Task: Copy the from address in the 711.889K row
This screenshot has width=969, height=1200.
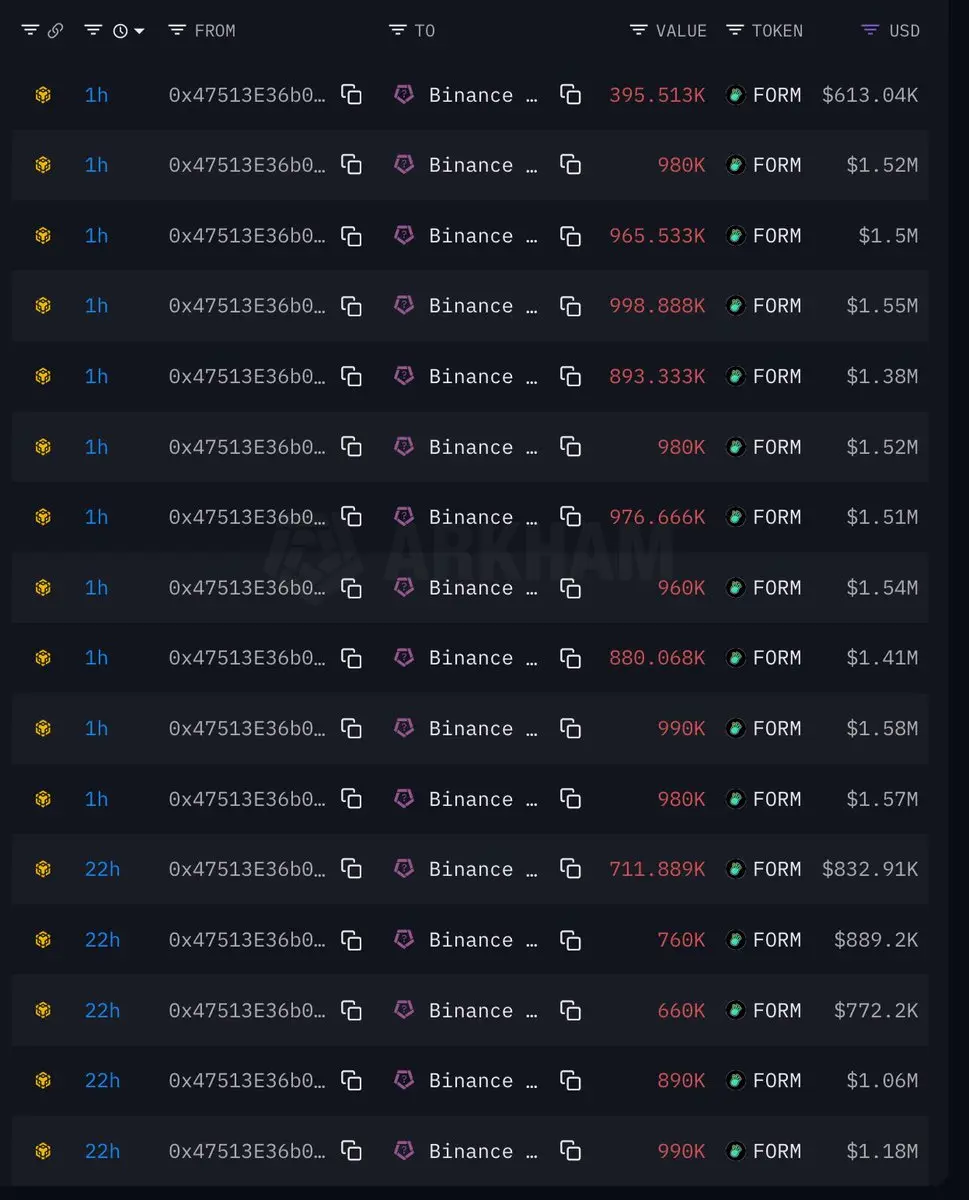Action: pyautogui.click(x=351, y=869)
